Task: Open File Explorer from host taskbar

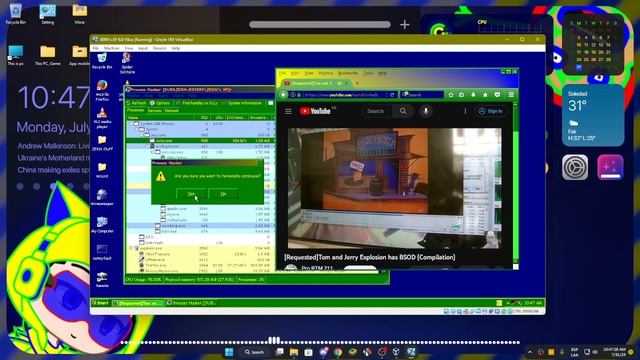Action: (x=294, y=352)
